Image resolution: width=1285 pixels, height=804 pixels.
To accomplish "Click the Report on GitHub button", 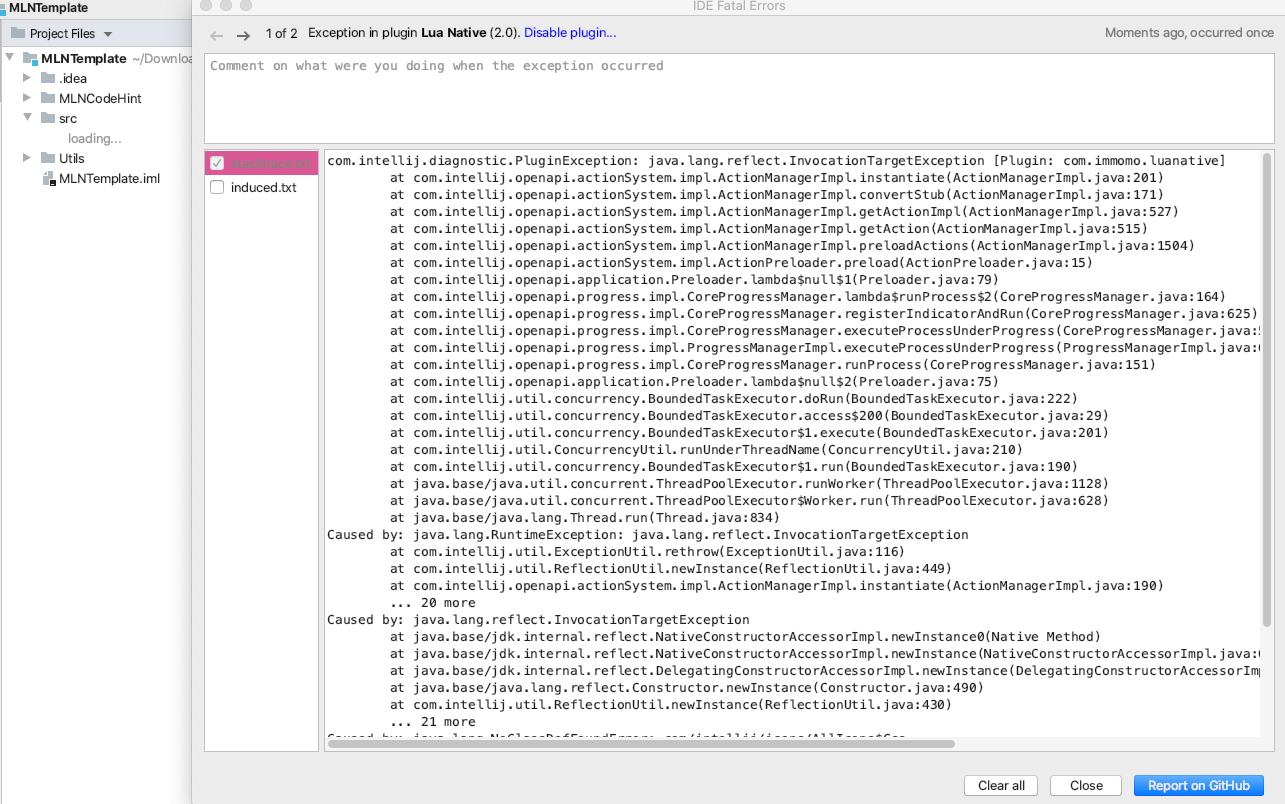I will tap(1198, 785).
